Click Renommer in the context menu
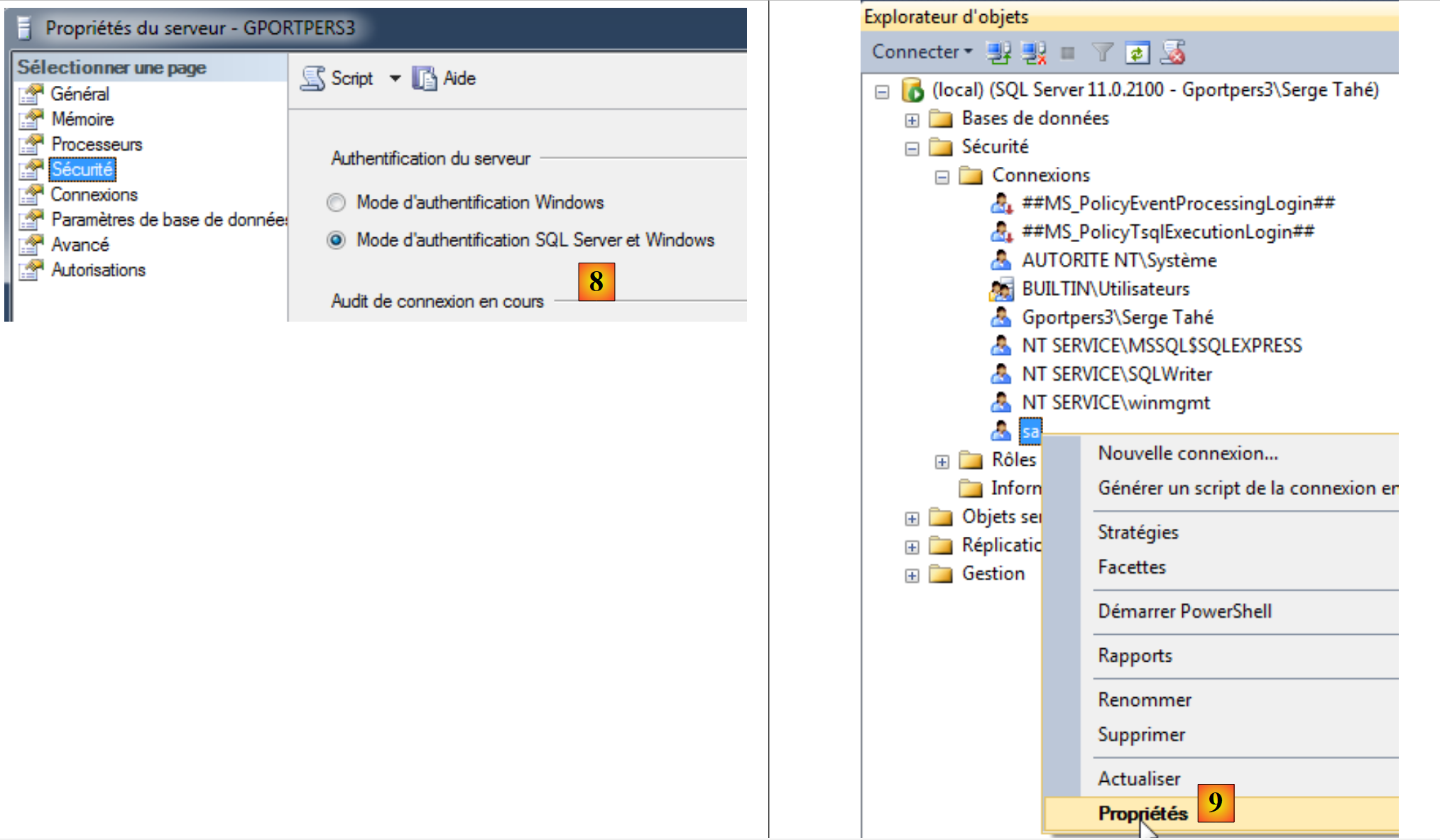The image size is (1440, 840). [1144, 699]
